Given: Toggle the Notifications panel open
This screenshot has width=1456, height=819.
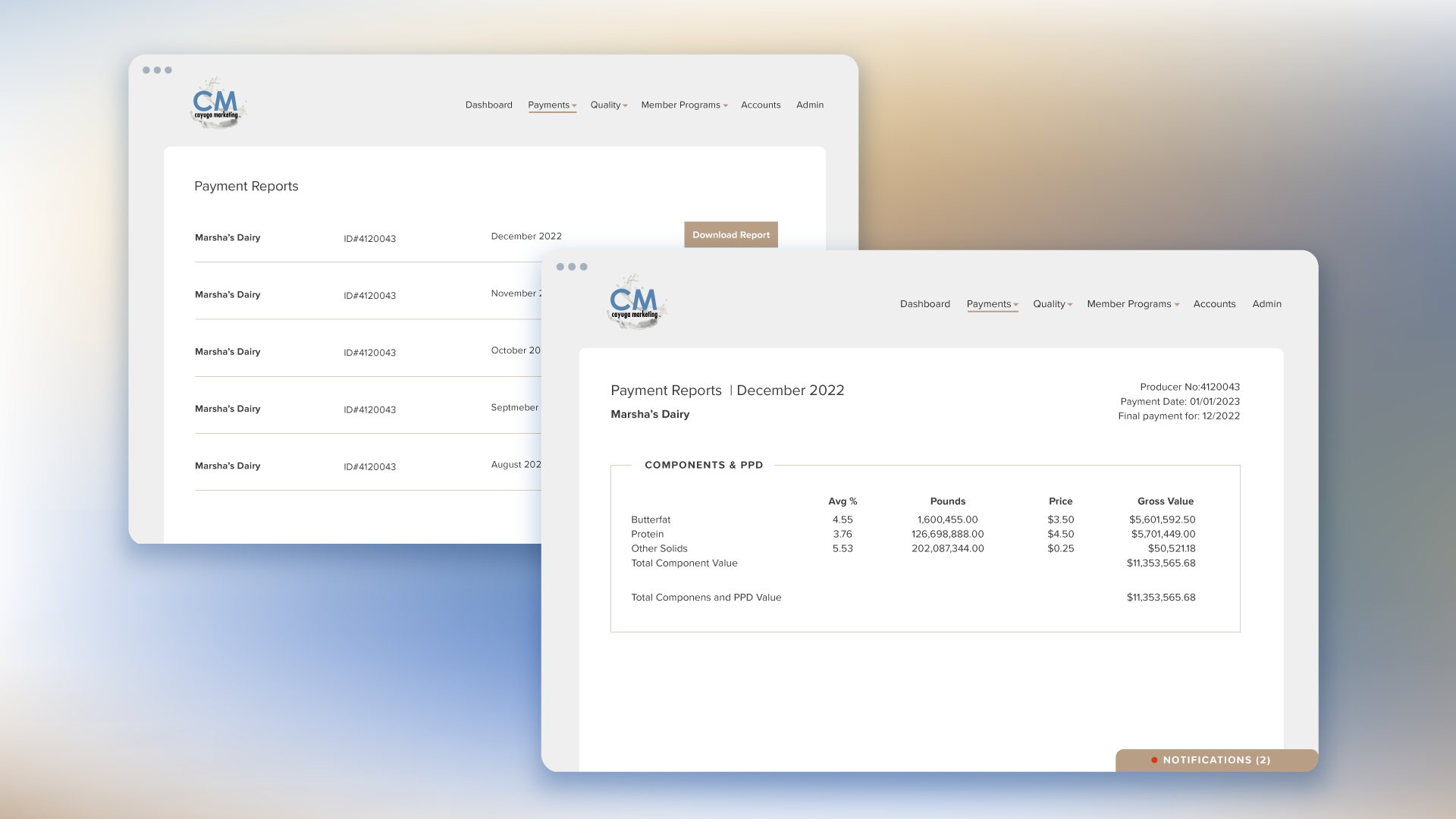Looking at the screenshot, I should point(1216,760).
